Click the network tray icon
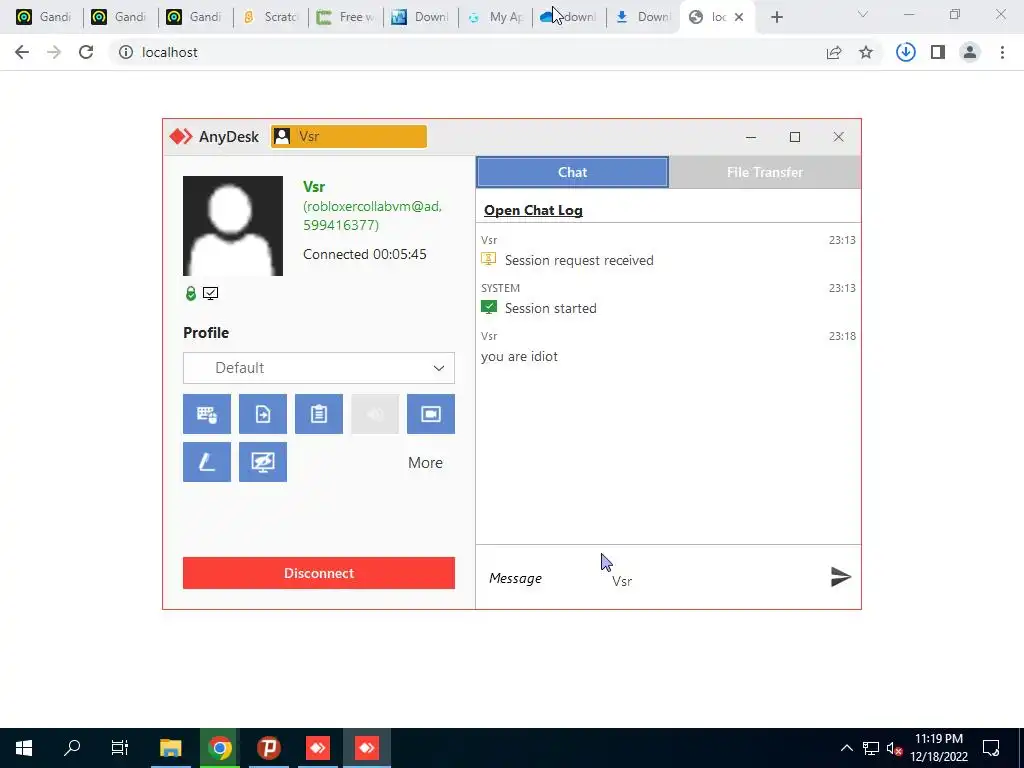Screen dimensions: 1024x768 coord(871,748)
